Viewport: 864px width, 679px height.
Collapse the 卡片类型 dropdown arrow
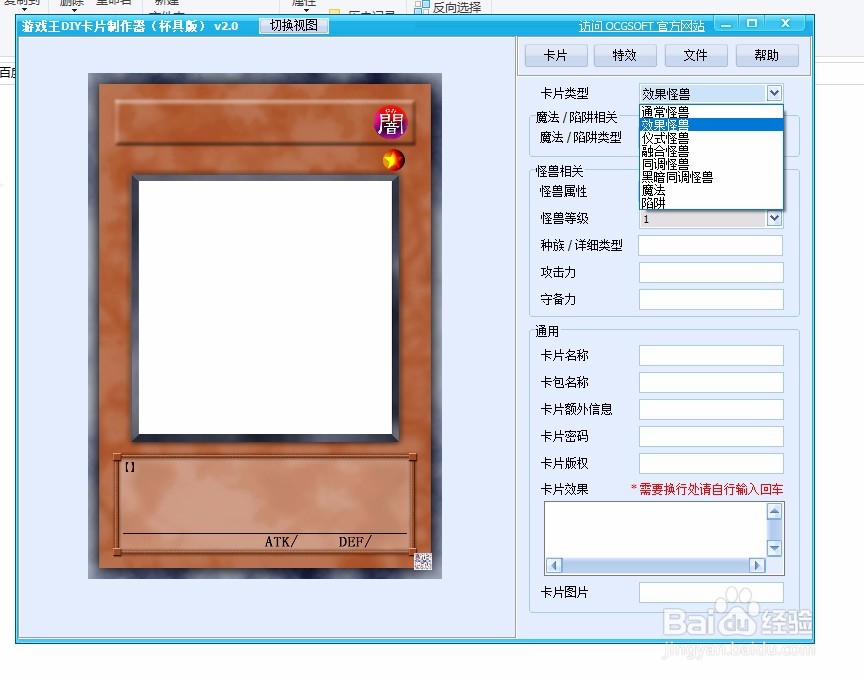tap(774, 93)
